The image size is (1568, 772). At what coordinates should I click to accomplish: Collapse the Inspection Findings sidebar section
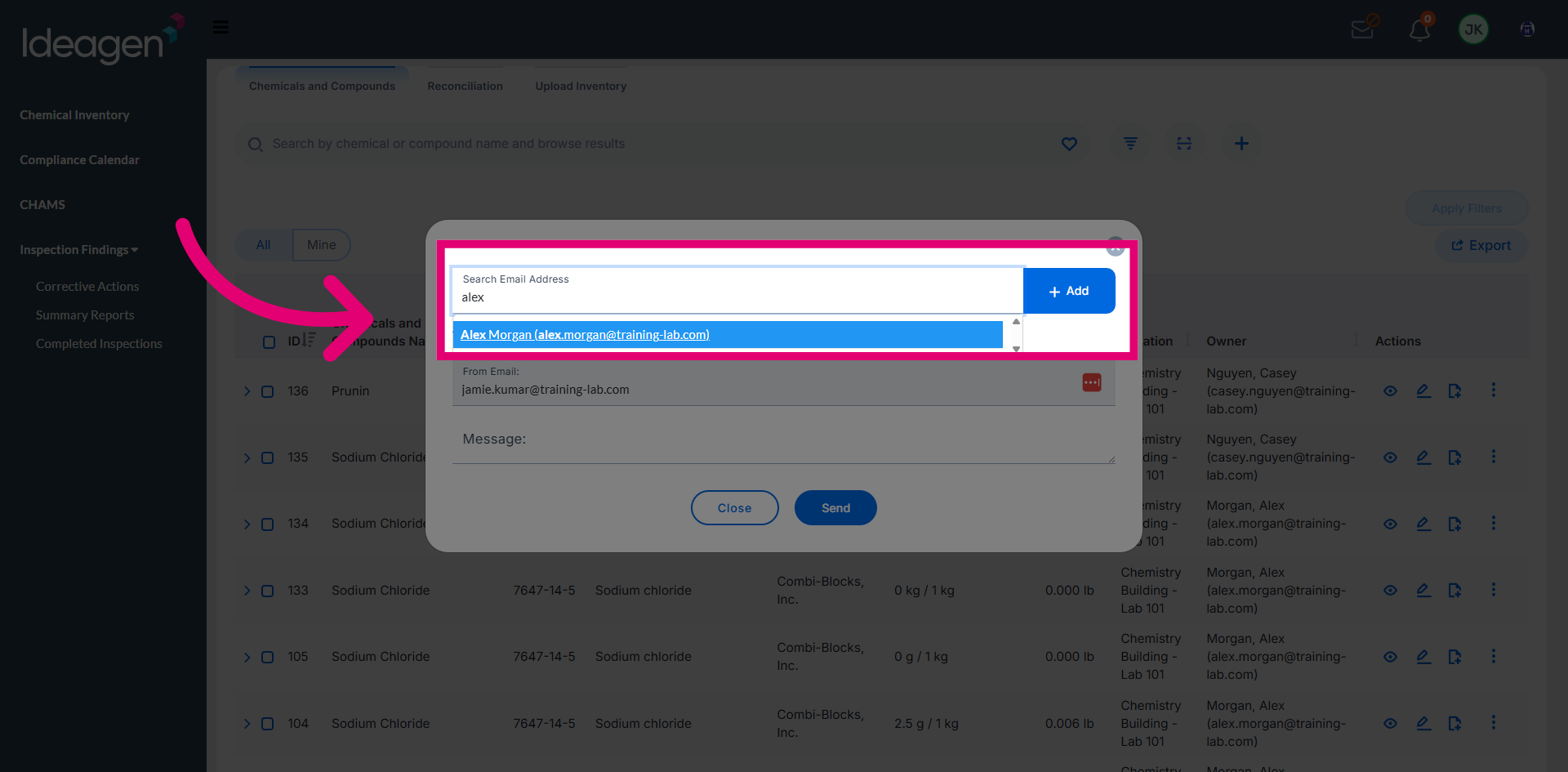pyautogui.click(x=79, y=250)
